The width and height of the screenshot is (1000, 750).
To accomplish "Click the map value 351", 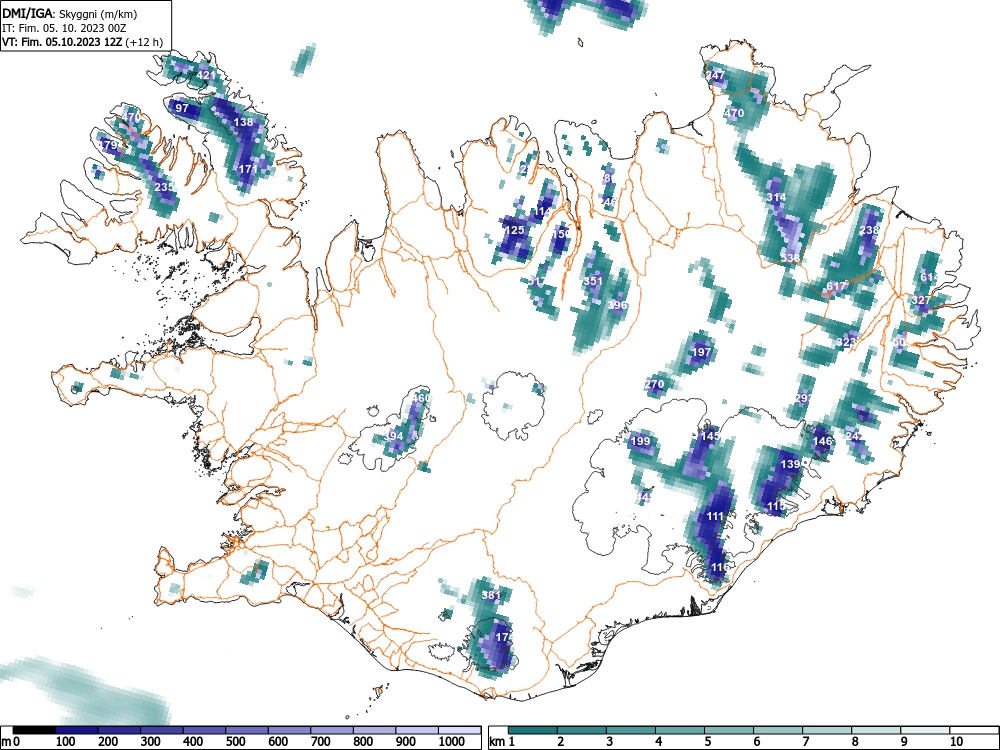I will click(x=593, y=281).
